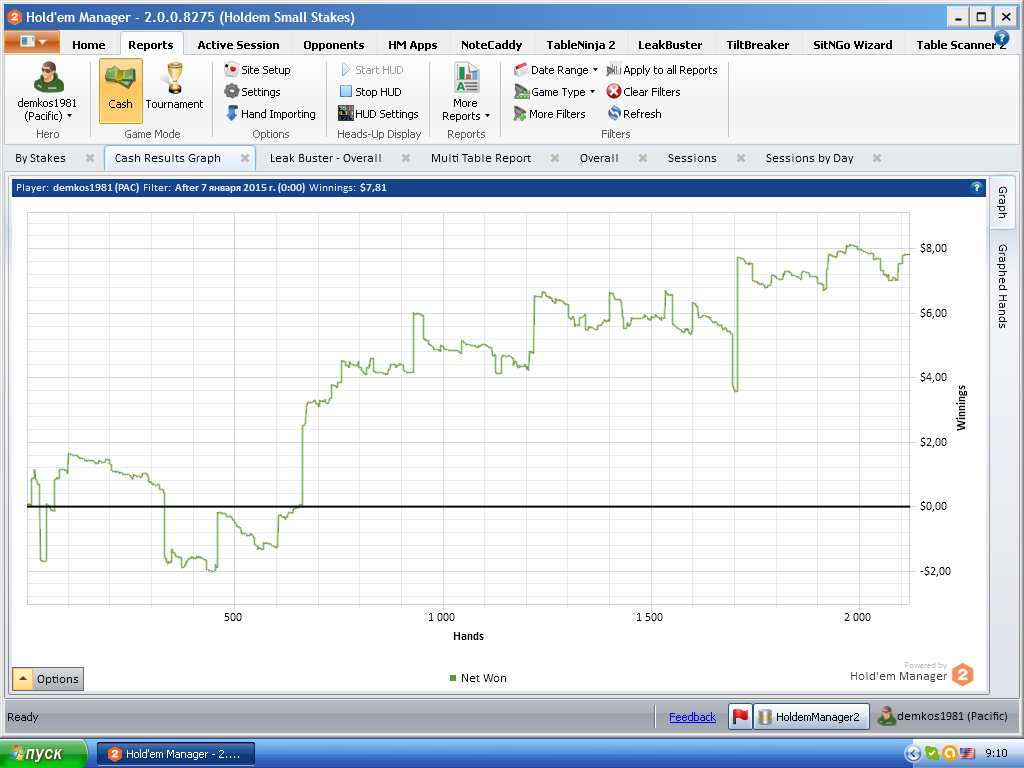1024x768 pixels.
Task: Open the Game Type filter
Action: [x=550, y=92]
